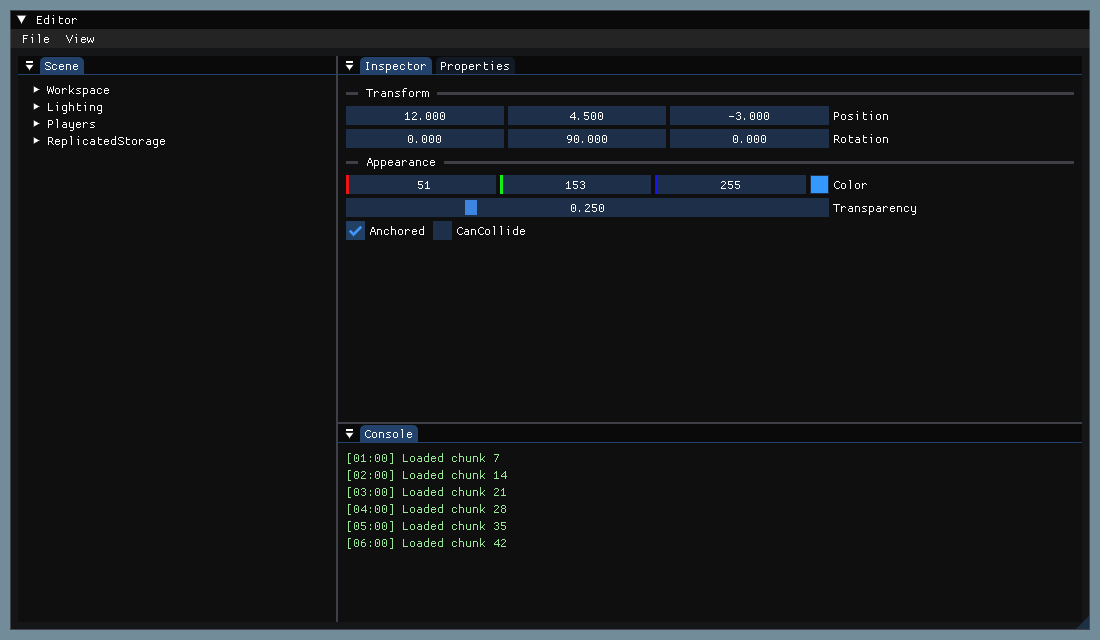
Task: Click the window resize grip corner
Action: coord(1082,622)
